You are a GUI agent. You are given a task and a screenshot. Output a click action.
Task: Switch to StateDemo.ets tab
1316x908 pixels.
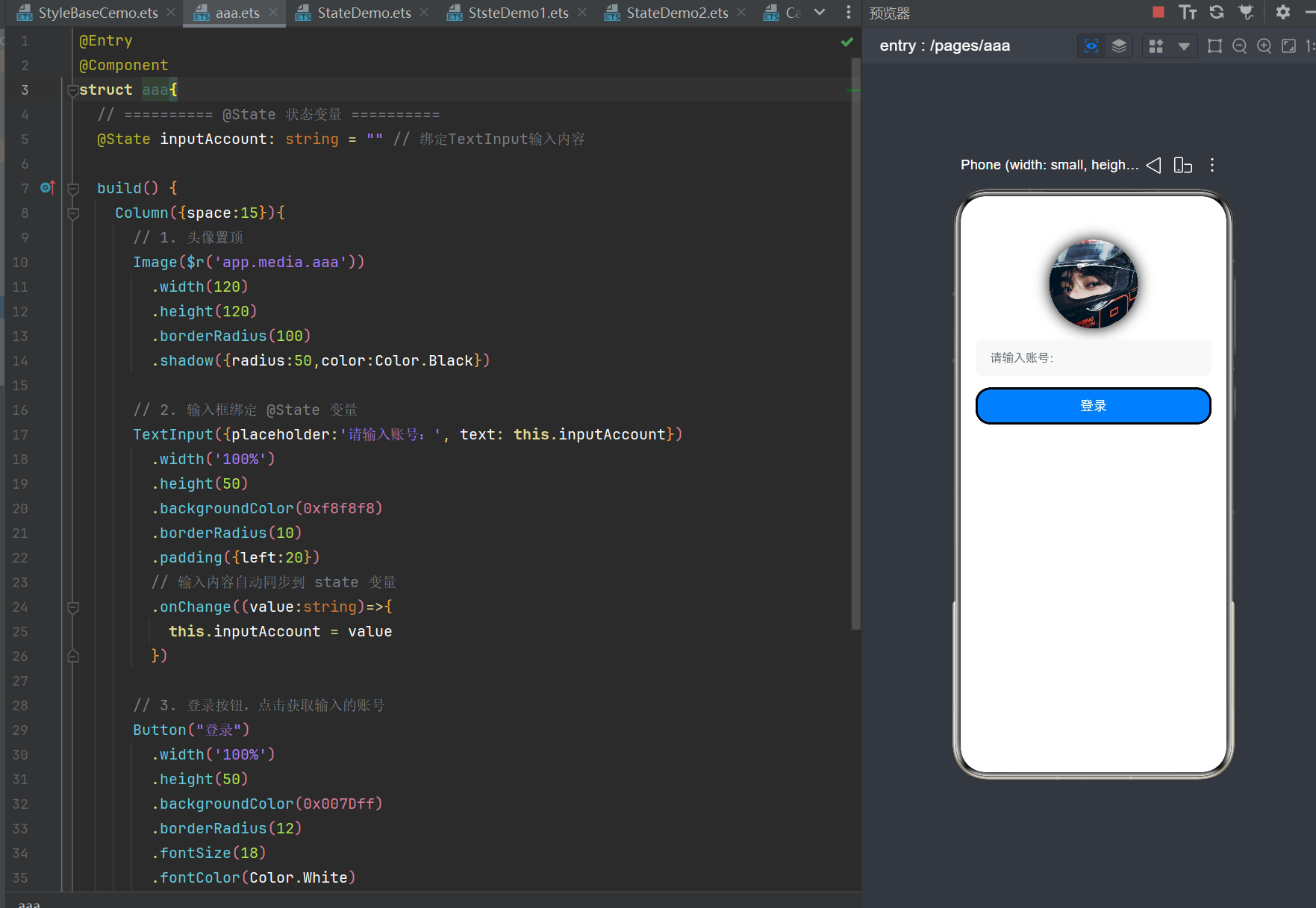[364, 13]
